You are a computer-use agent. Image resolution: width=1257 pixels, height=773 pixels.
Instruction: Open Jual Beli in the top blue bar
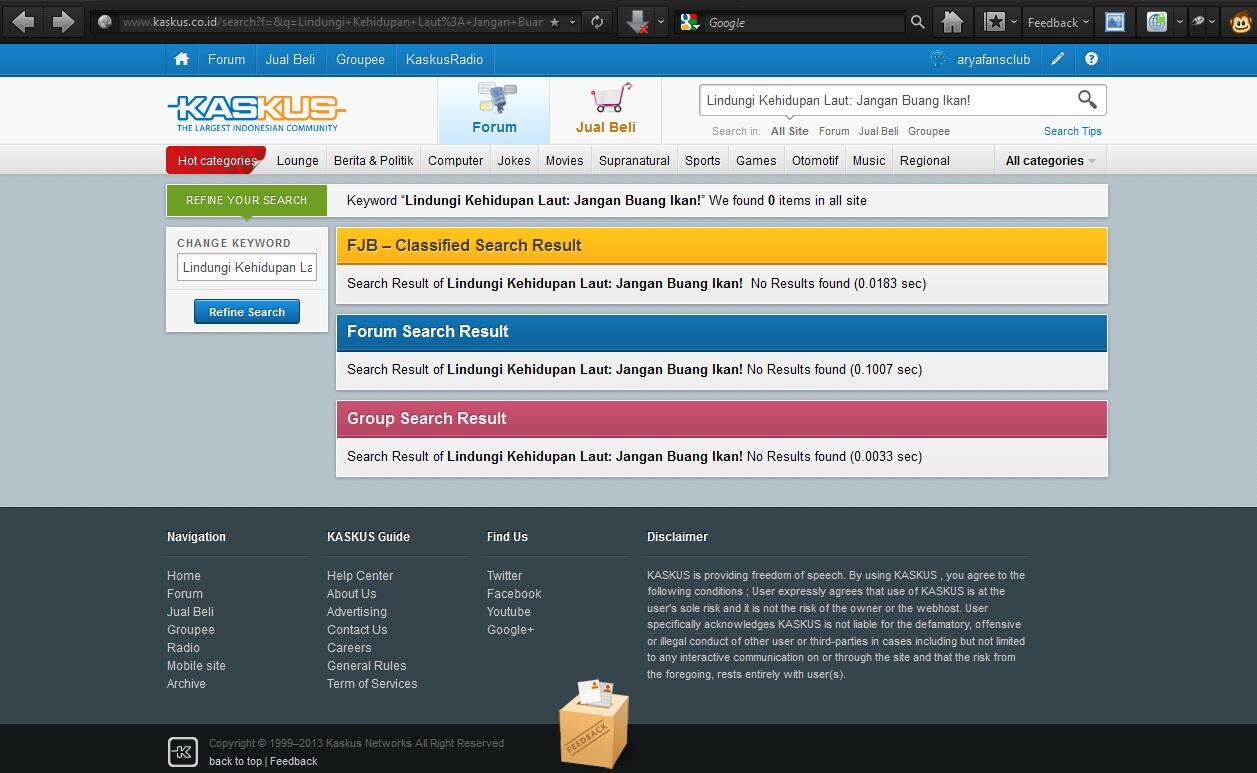point(290,59)
